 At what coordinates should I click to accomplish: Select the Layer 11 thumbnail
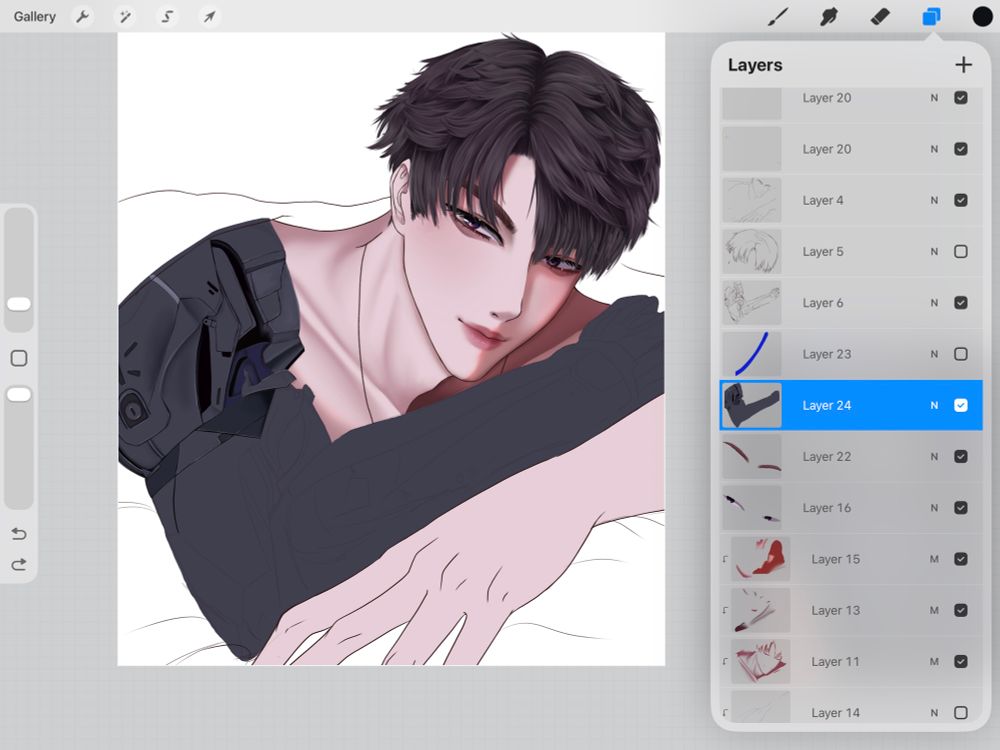point(760,662)
